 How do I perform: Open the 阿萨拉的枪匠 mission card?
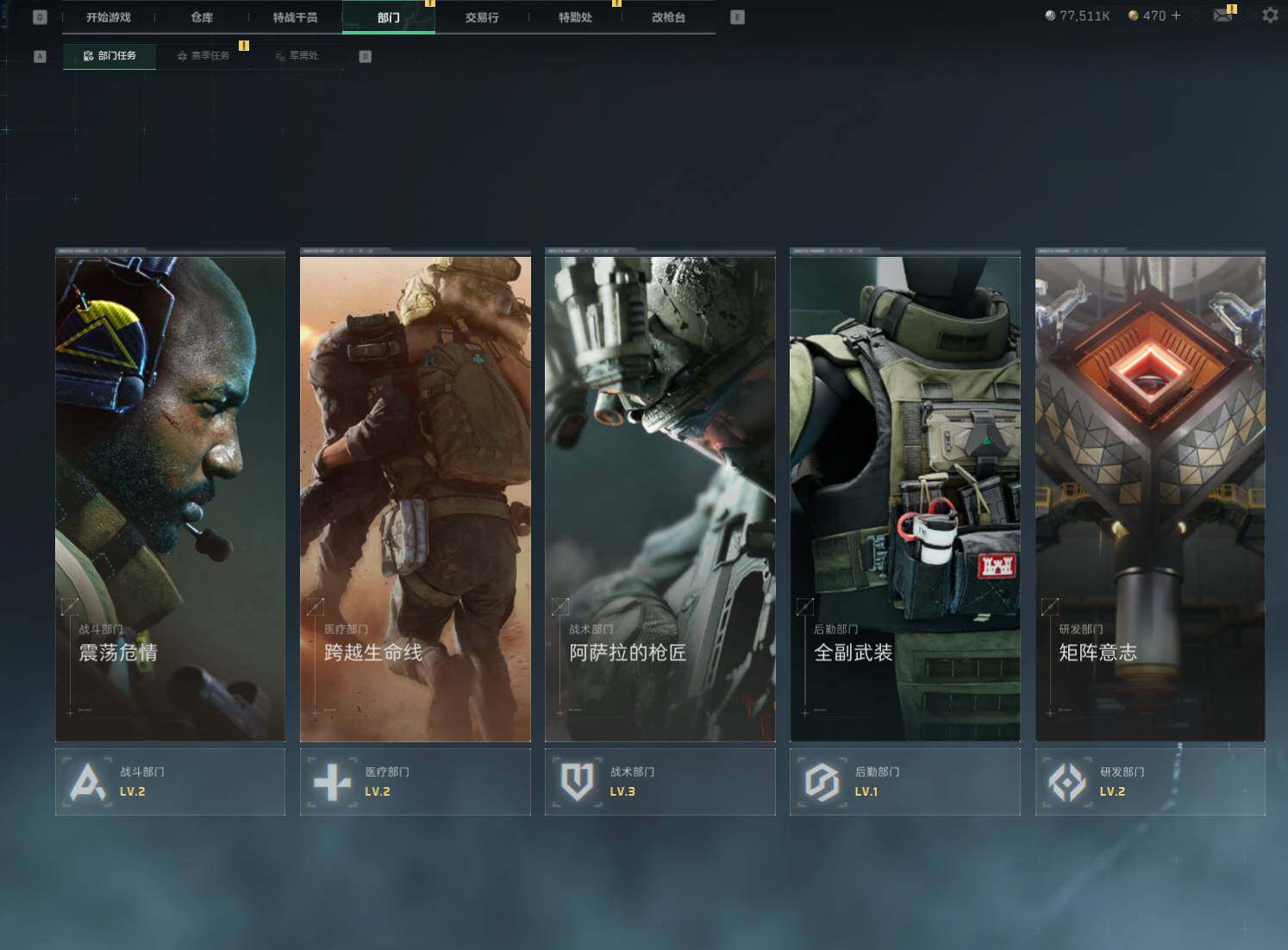[x=660, y=496]
